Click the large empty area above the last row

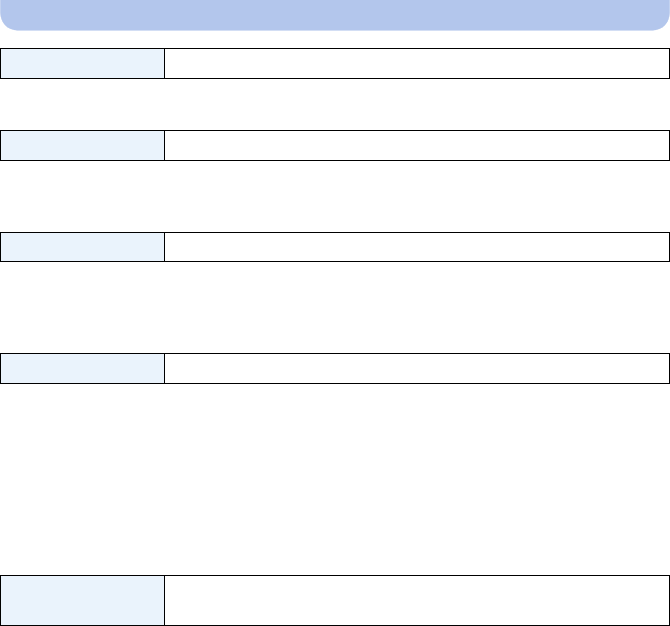pos(335,478)
